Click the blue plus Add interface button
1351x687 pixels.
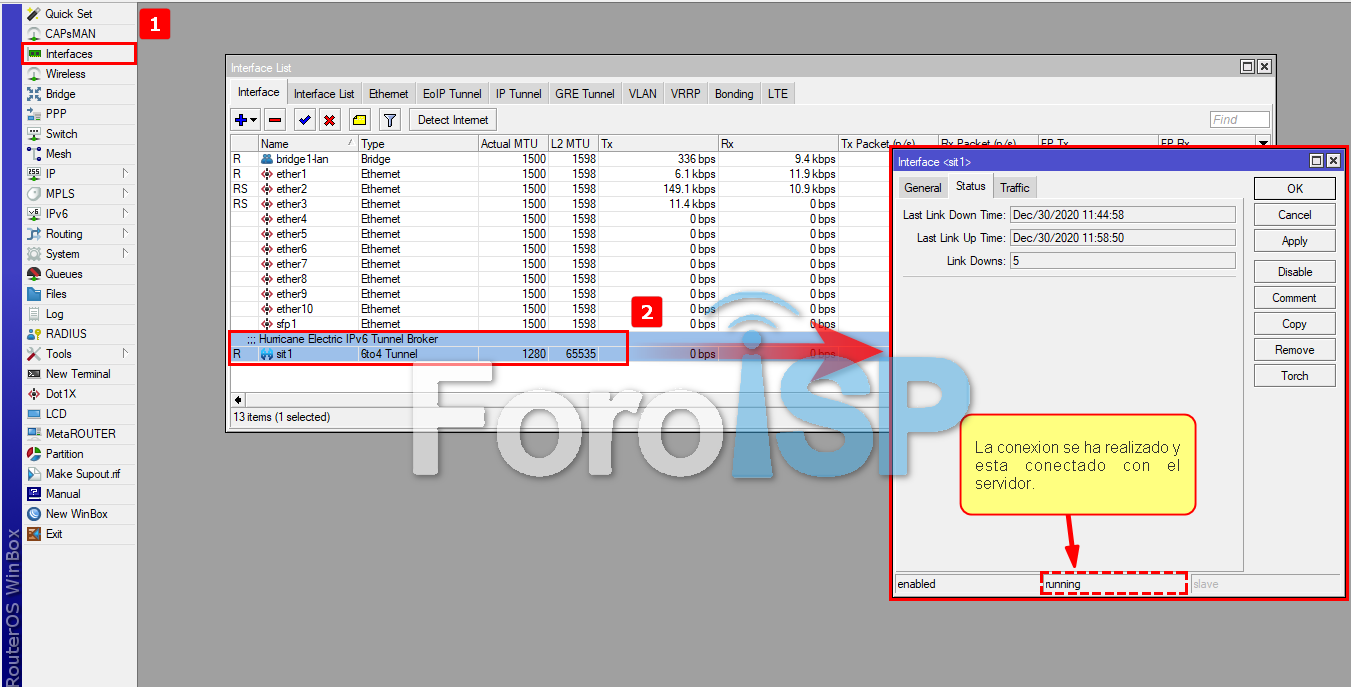[240, 120]
